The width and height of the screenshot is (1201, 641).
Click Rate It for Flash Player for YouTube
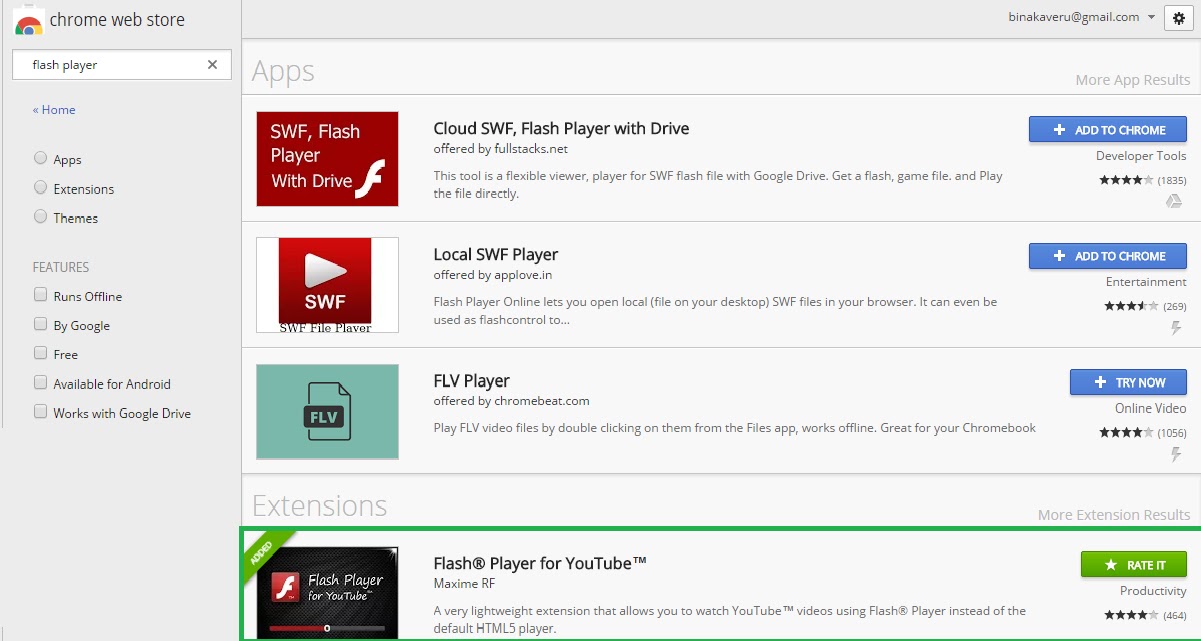(x=1134, y=565)
